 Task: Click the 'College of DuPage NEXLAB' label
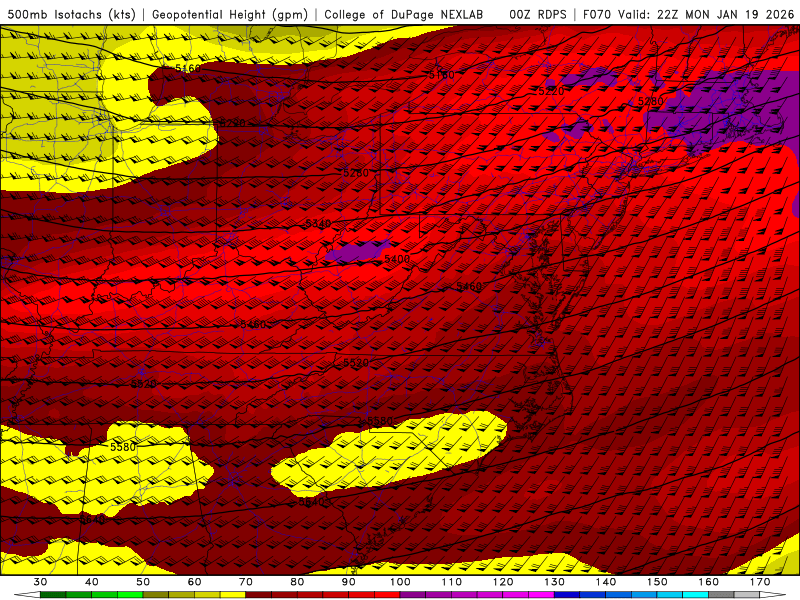[x=404, y=14]
